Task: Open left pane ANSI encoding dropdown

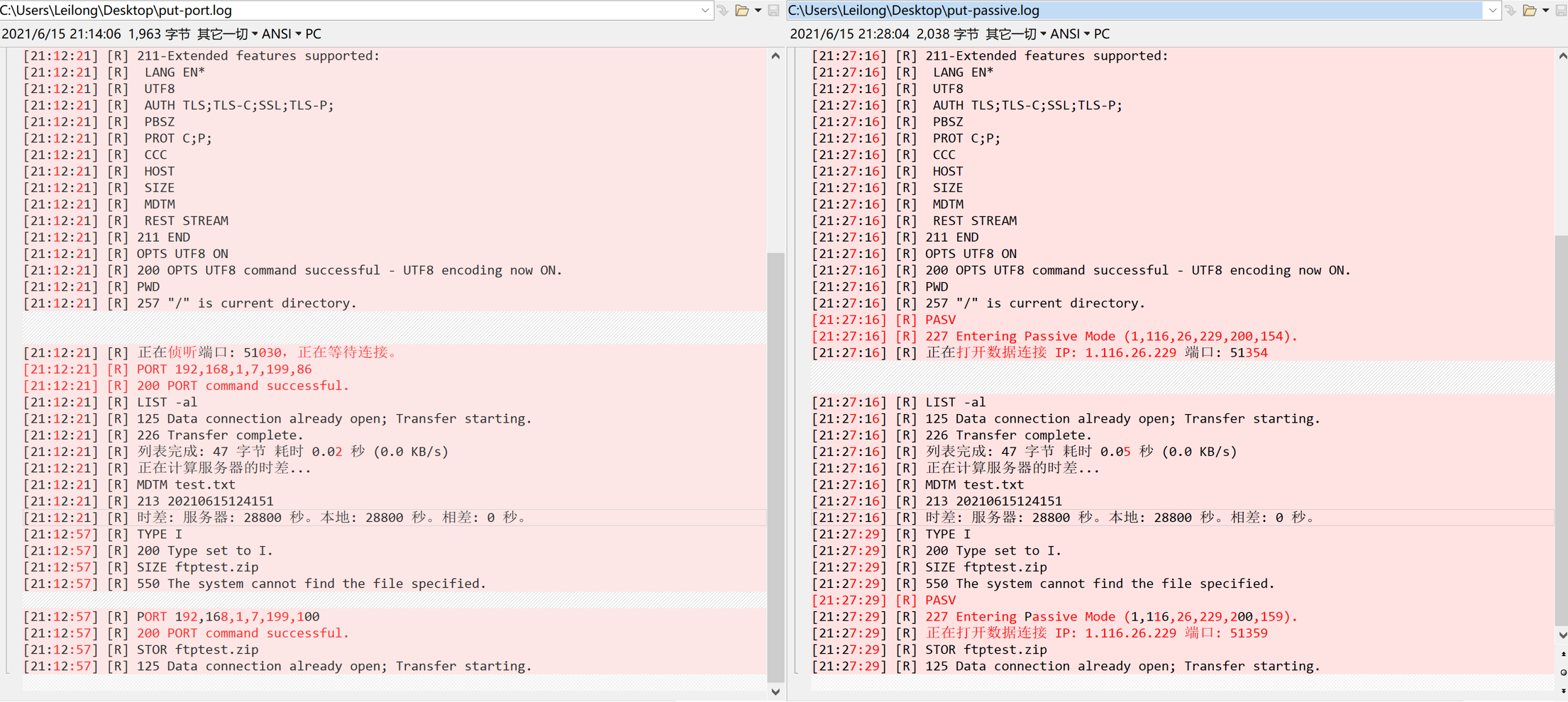Action: pyautogui.click(x=281, y=34)
